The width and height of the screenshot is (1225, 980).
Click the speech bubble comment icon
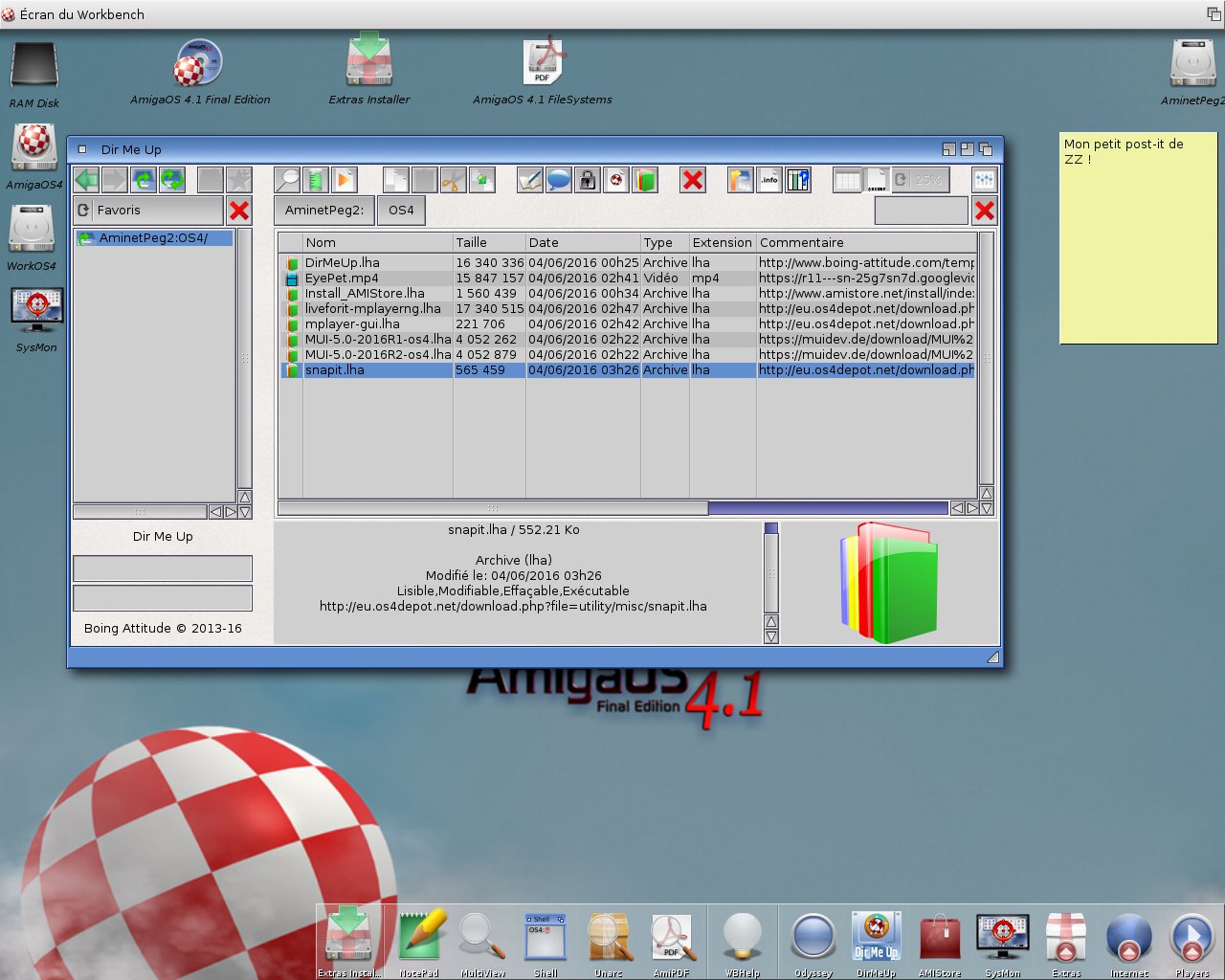[x=559, y=180]
